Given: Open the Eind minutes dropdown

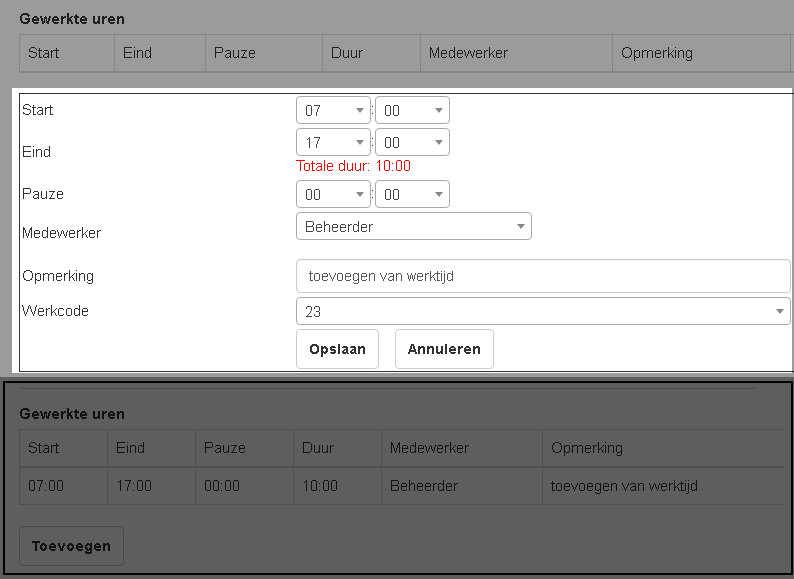Looking at the screenshot, I should point(412,143).
